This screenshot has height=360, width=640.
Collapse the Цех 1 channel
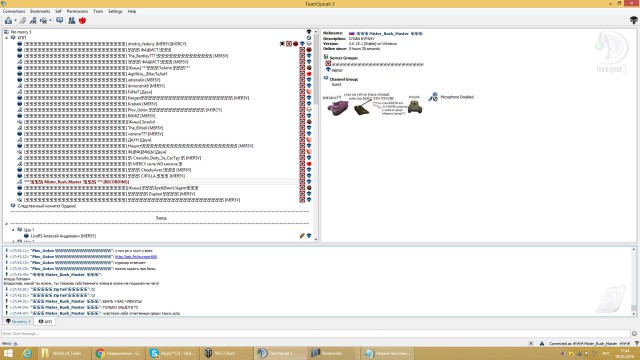click(13, 230)
